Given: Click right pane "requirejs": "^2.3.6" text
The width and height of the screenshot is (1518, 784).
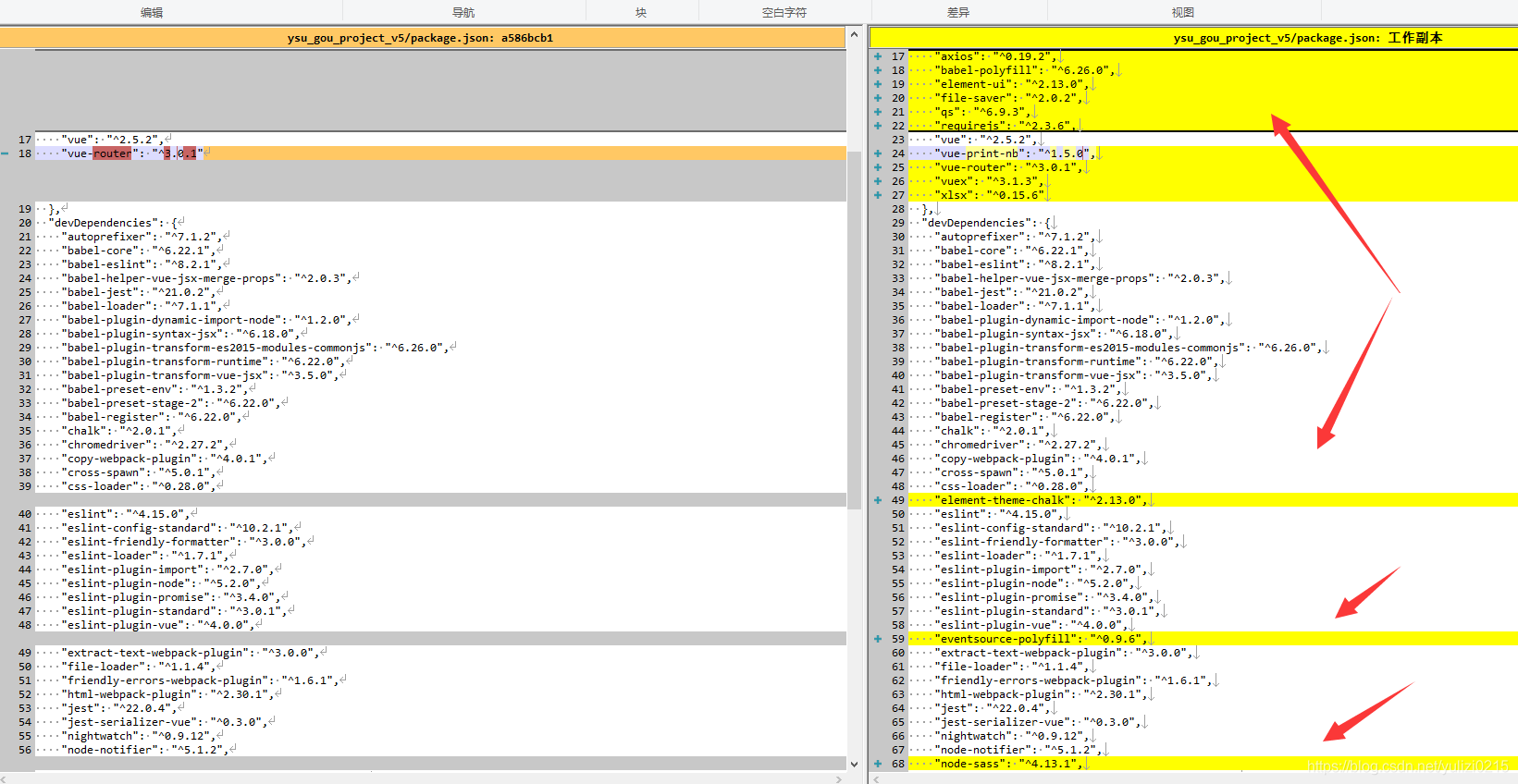Looking at the screenshot, I should click(1006, 126).
